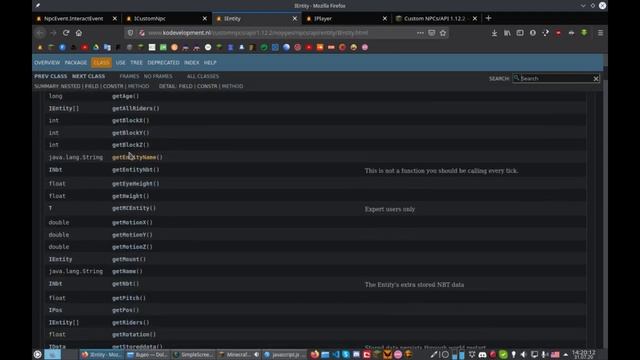The image size is (640, 360).
Task: Open volume control in system tray
Action: (524, 354)
